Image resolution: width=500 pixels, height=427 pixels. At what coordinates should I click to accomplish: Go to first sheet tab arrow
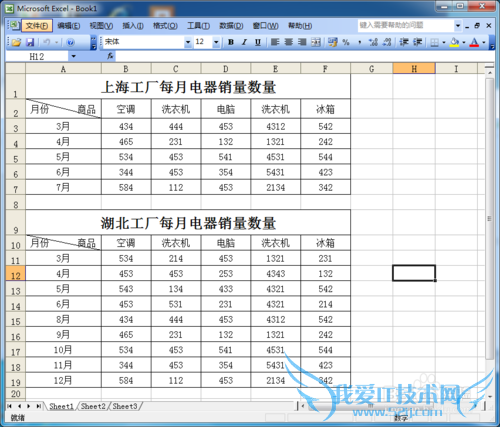coord(10,406)
